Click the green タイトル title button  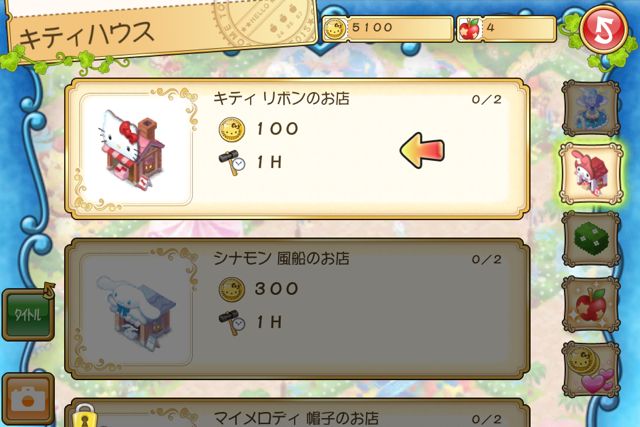click(x=28, y=314)
